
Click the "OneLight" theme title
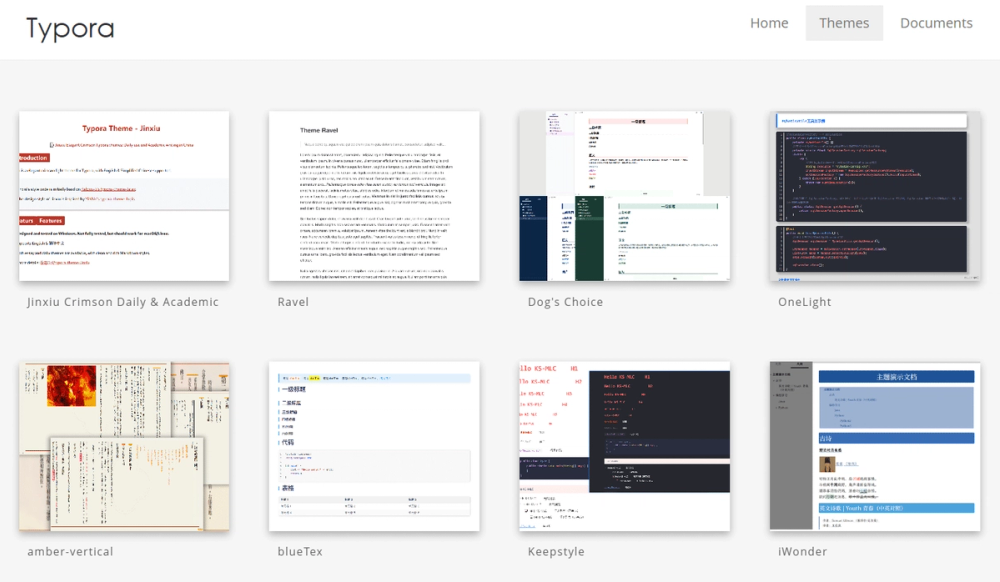pyautogui.click(x=804, y=302)
